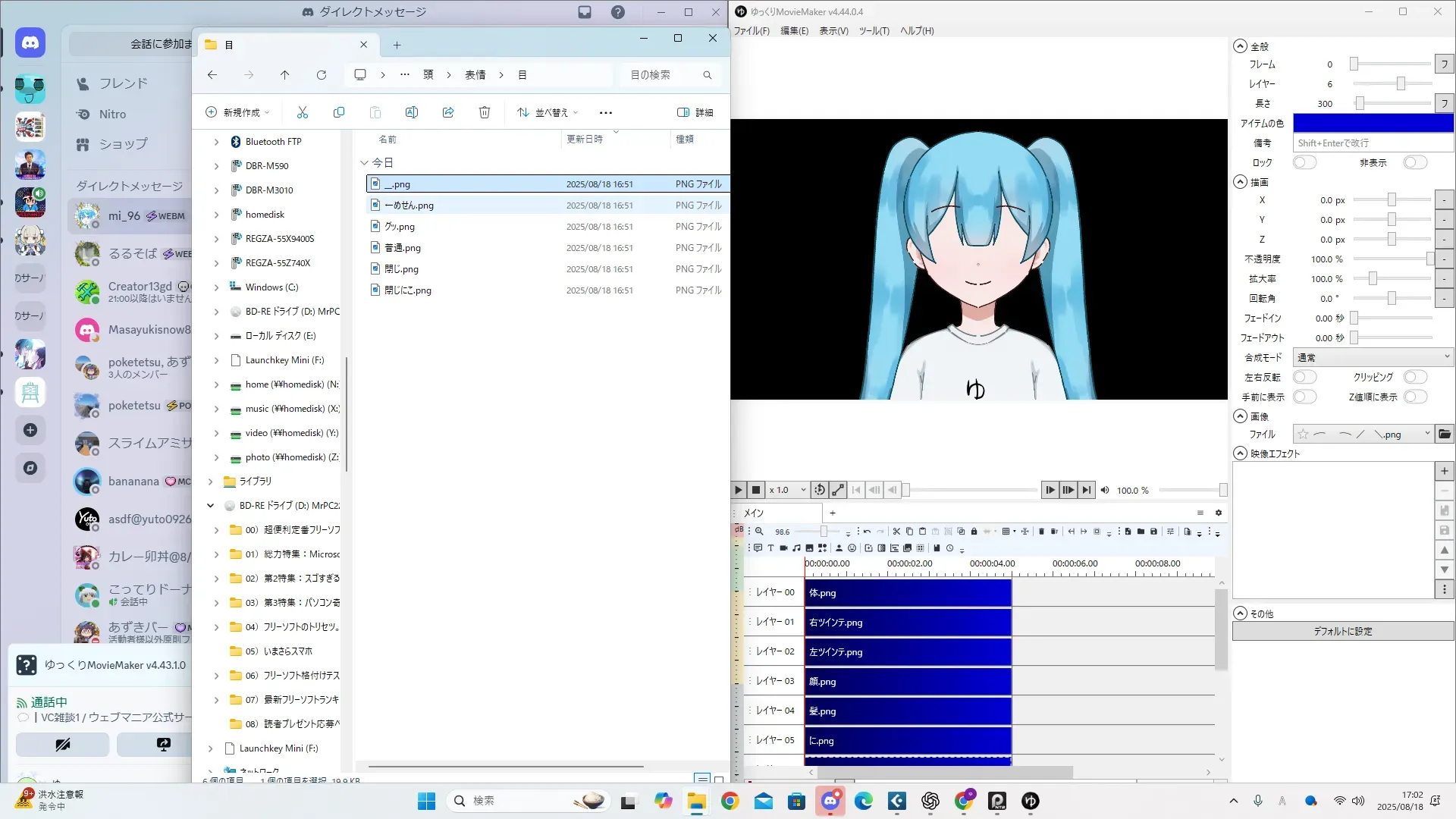Expand the ライブラリ folder in the tree
This screenshot has height=819, width=1456.
point(211,482)
